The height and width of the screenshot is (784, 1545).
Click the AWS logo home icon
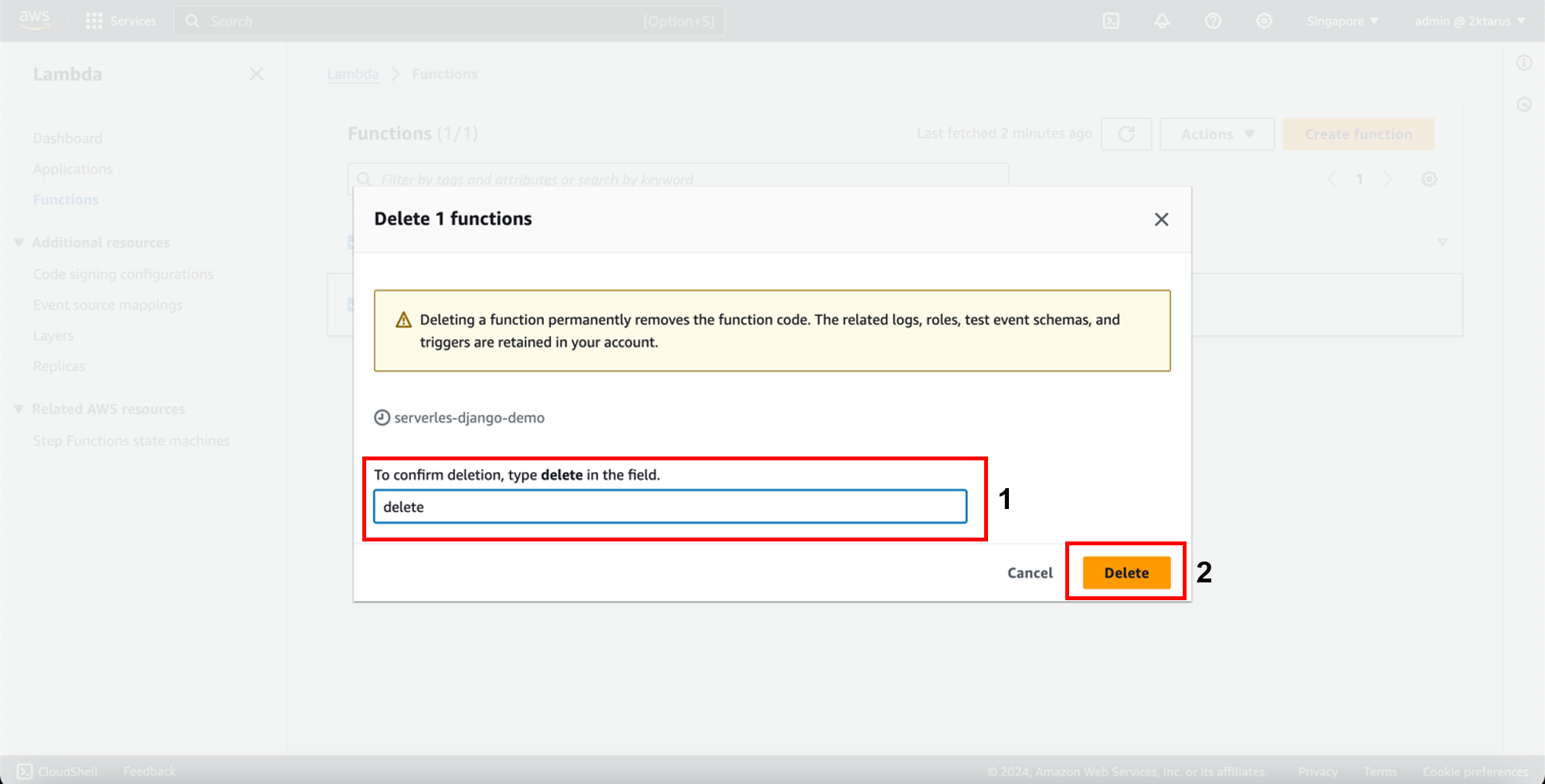tap(34, 20)
